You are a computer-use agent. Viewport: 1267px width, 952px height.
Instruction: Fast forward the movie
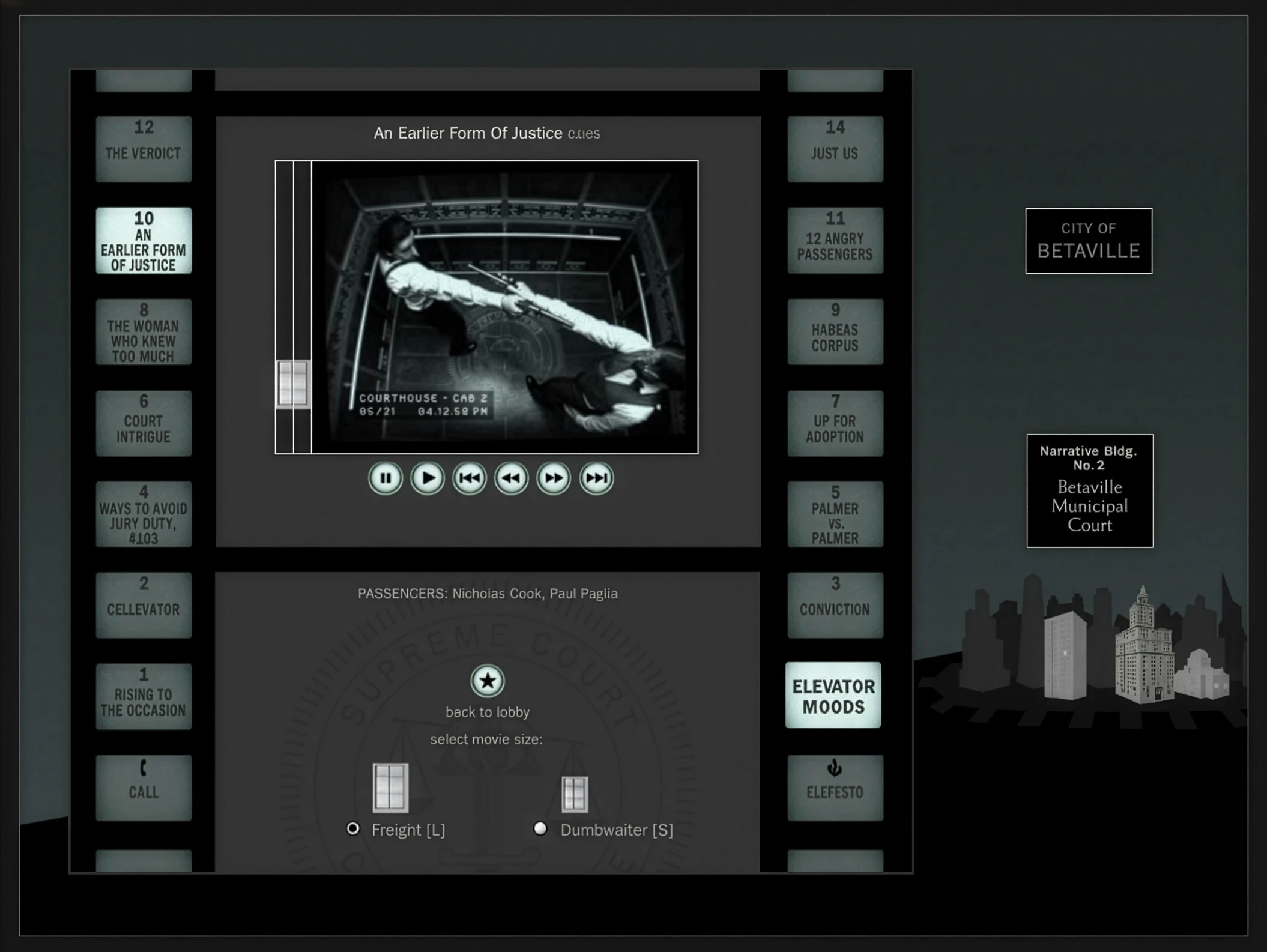[x=553, y=478]
